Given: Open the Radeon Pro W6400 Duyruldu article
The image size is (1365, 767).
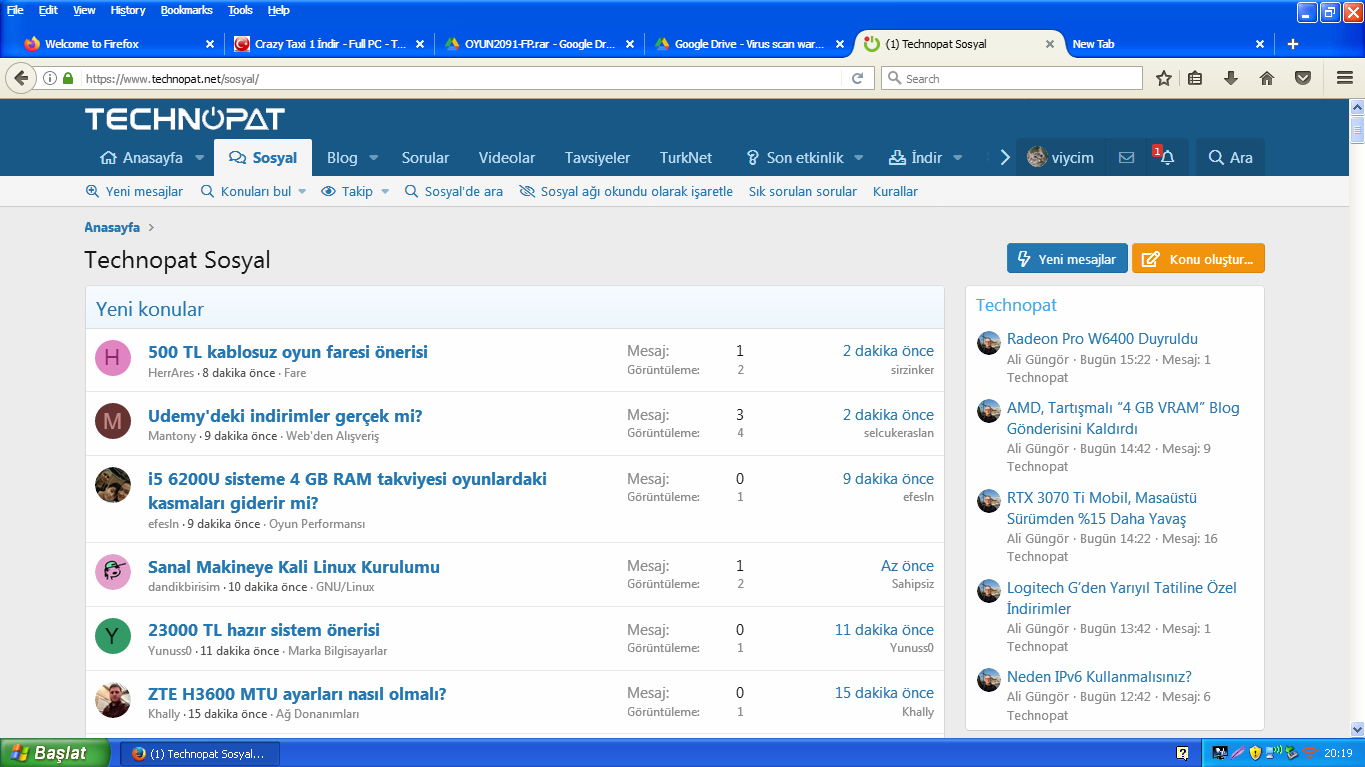Looking at the screenshot, I should tap(1102, 339).
